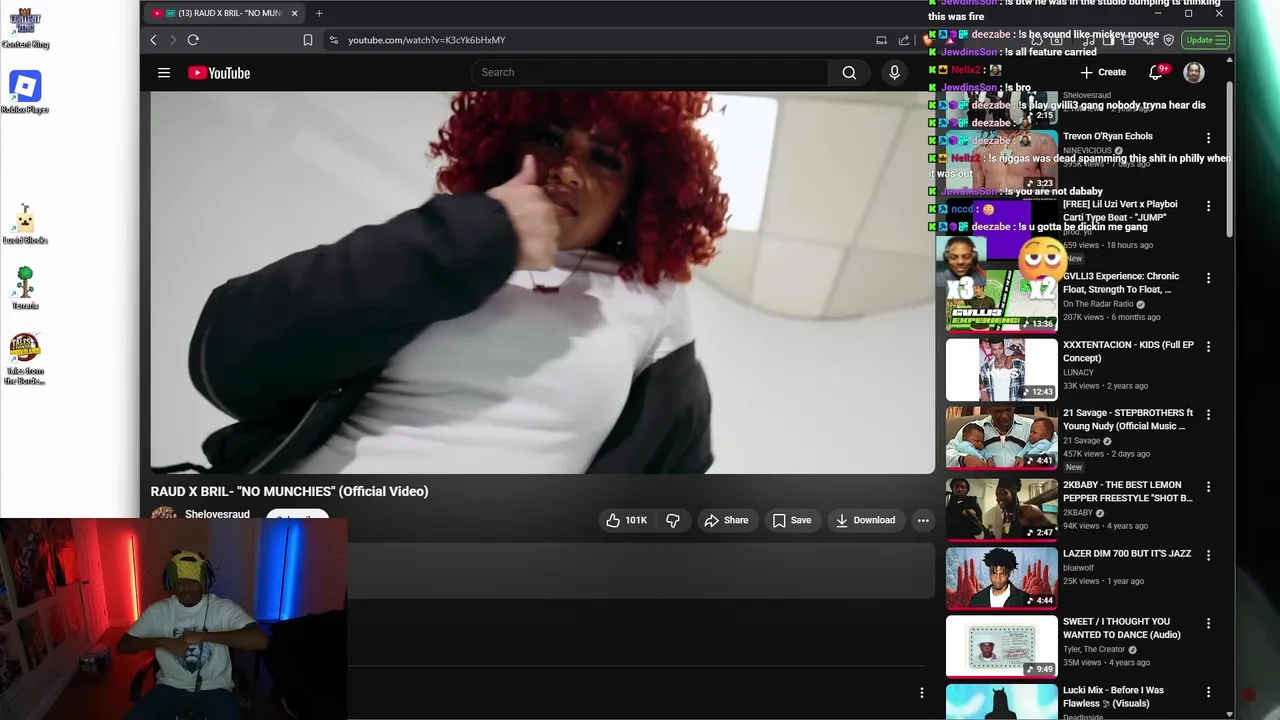
Task: Open a new browser tab
Action: click(319, 13)
